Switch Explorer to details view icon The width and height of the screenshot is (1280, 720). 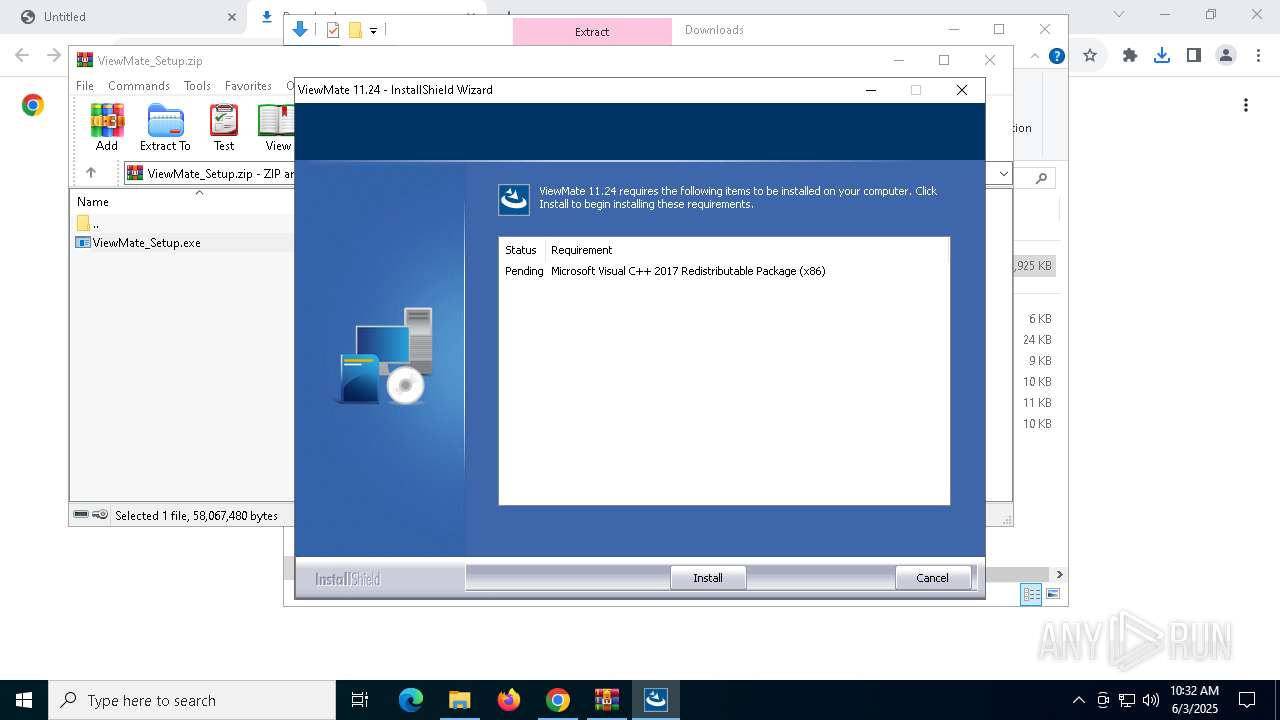1031,594
